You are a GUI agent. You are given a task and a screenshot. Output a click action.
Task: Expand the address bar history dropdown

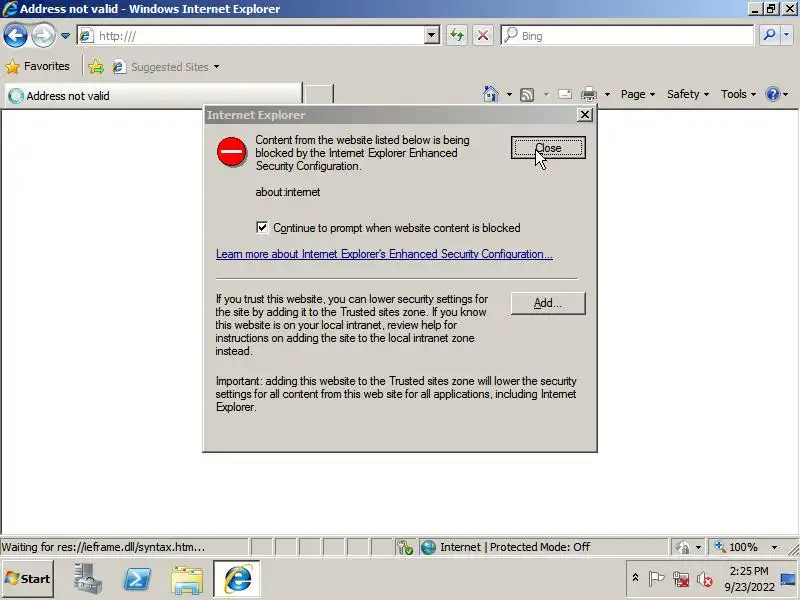(x=432, y=36)
